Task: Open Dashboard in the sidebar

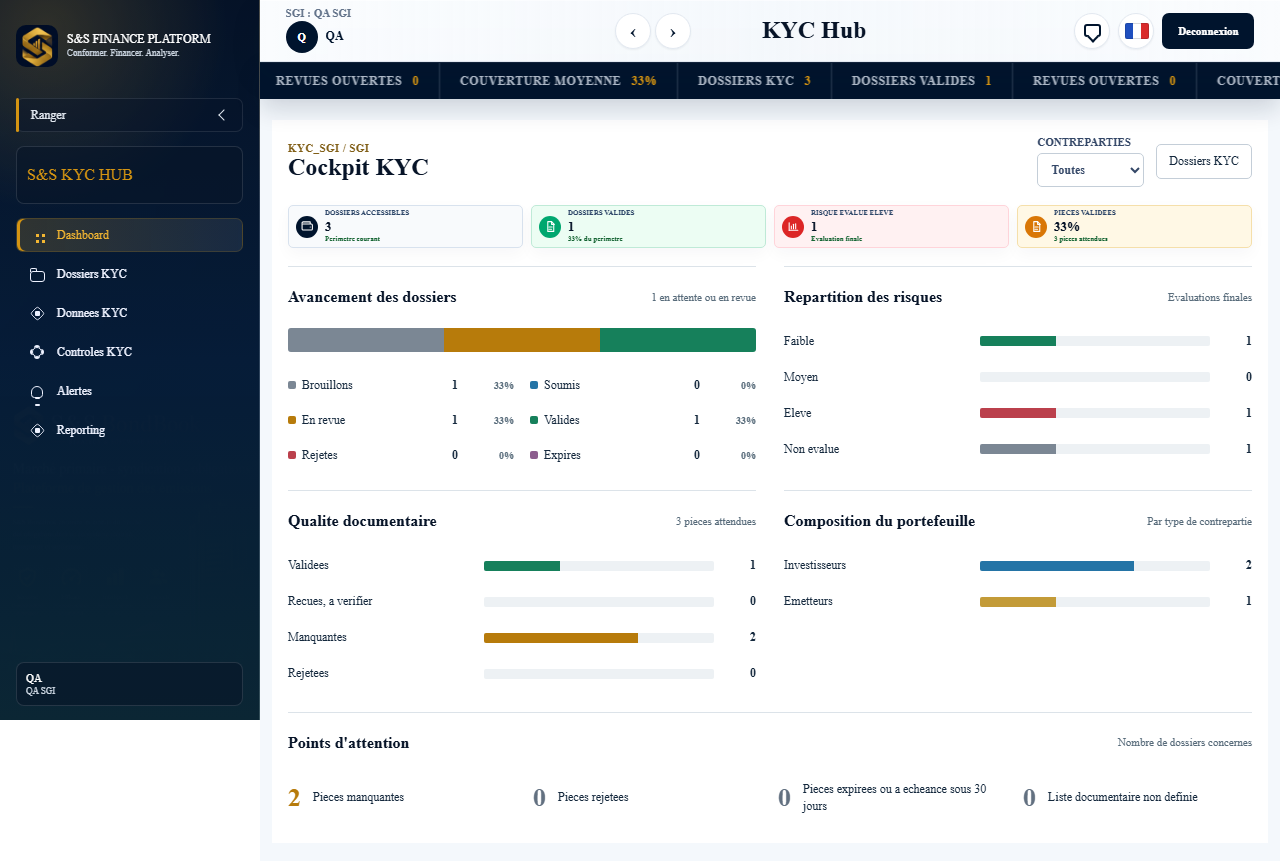Action: [130, 236]
